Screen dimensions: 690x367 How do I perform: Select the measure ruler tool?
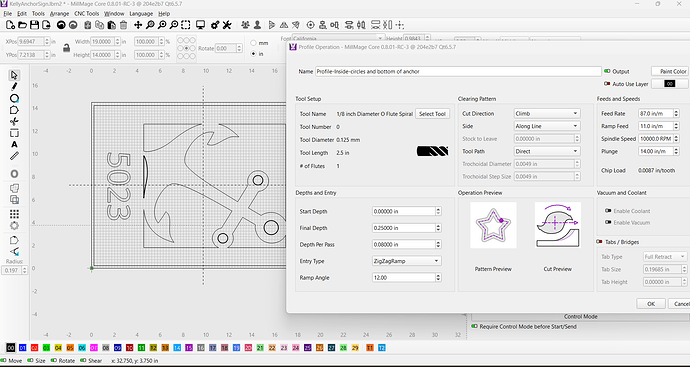click(15, 156)
